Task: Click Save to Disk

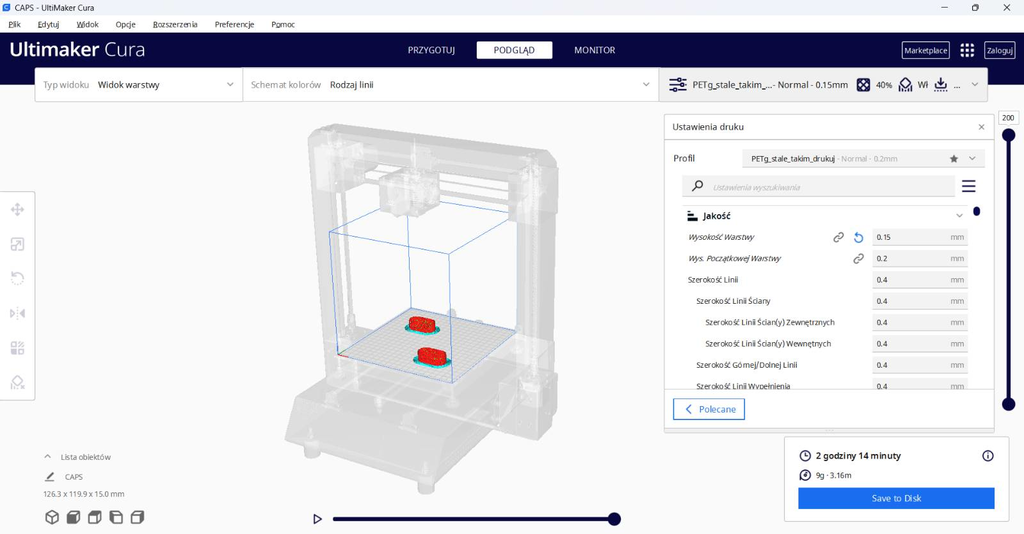Action: (x=896, y=498)
